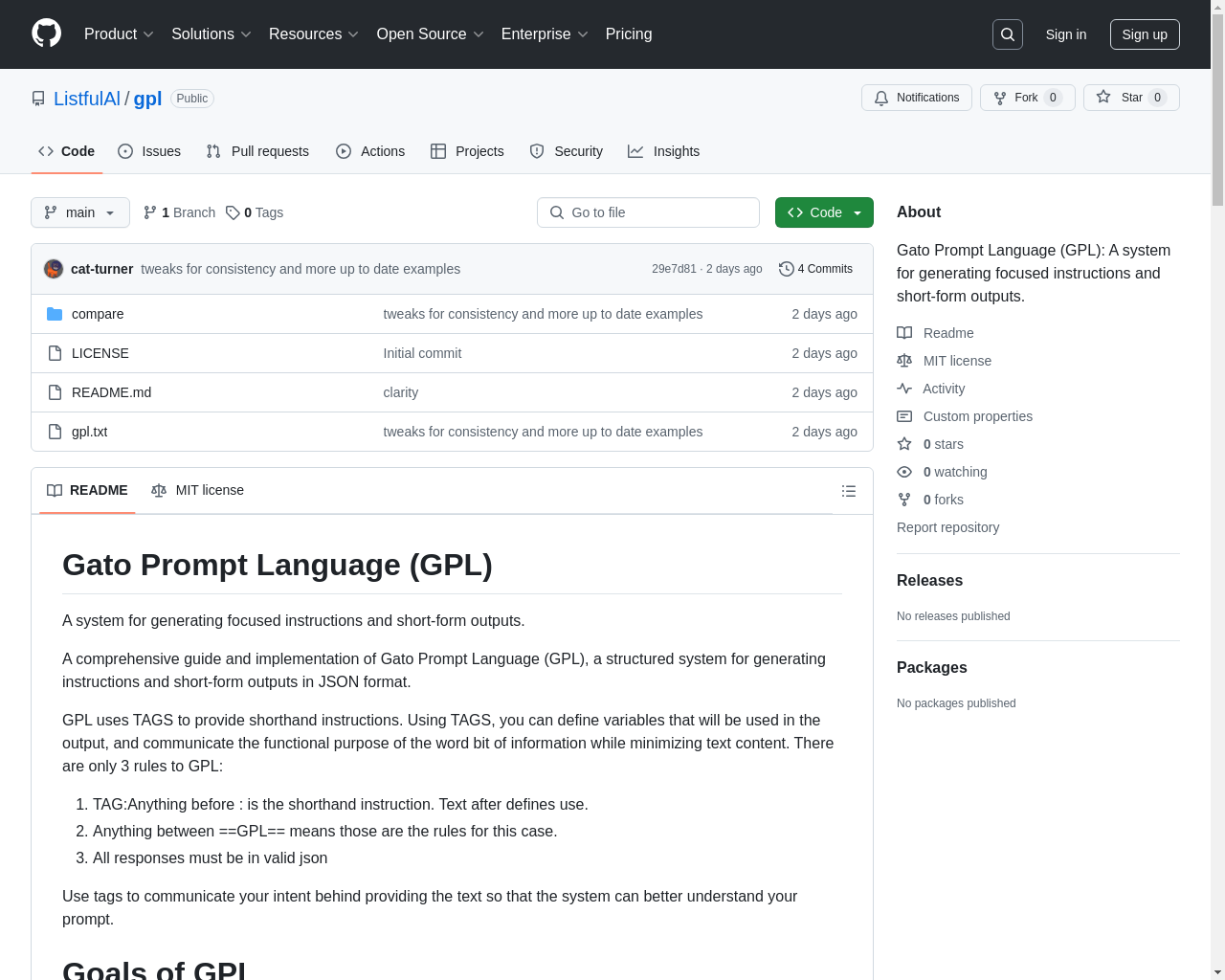
Task: Open the Security tab
Action: 567,151
